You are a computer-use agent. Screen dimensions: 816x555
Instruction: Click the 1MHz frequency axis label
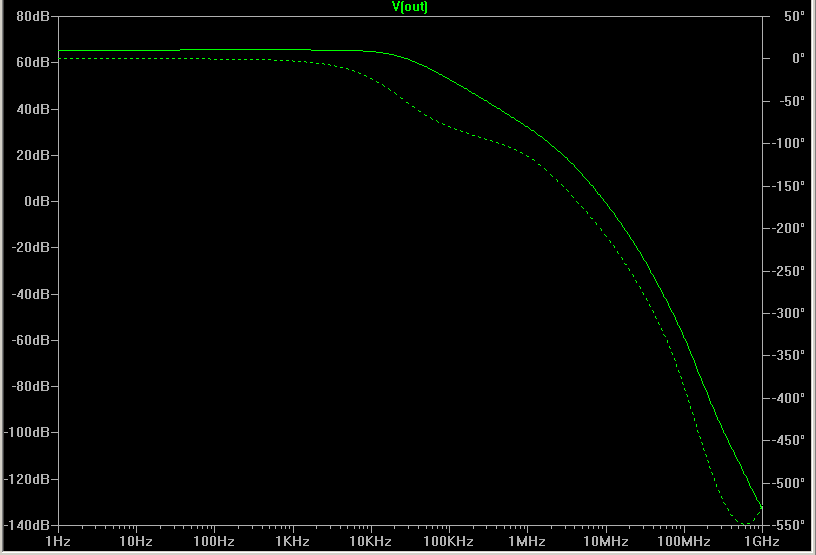[x=527, y=541]
